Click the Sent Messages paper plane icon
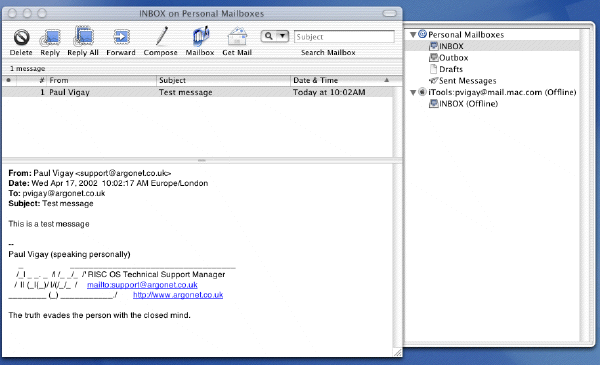 (434, 81)
